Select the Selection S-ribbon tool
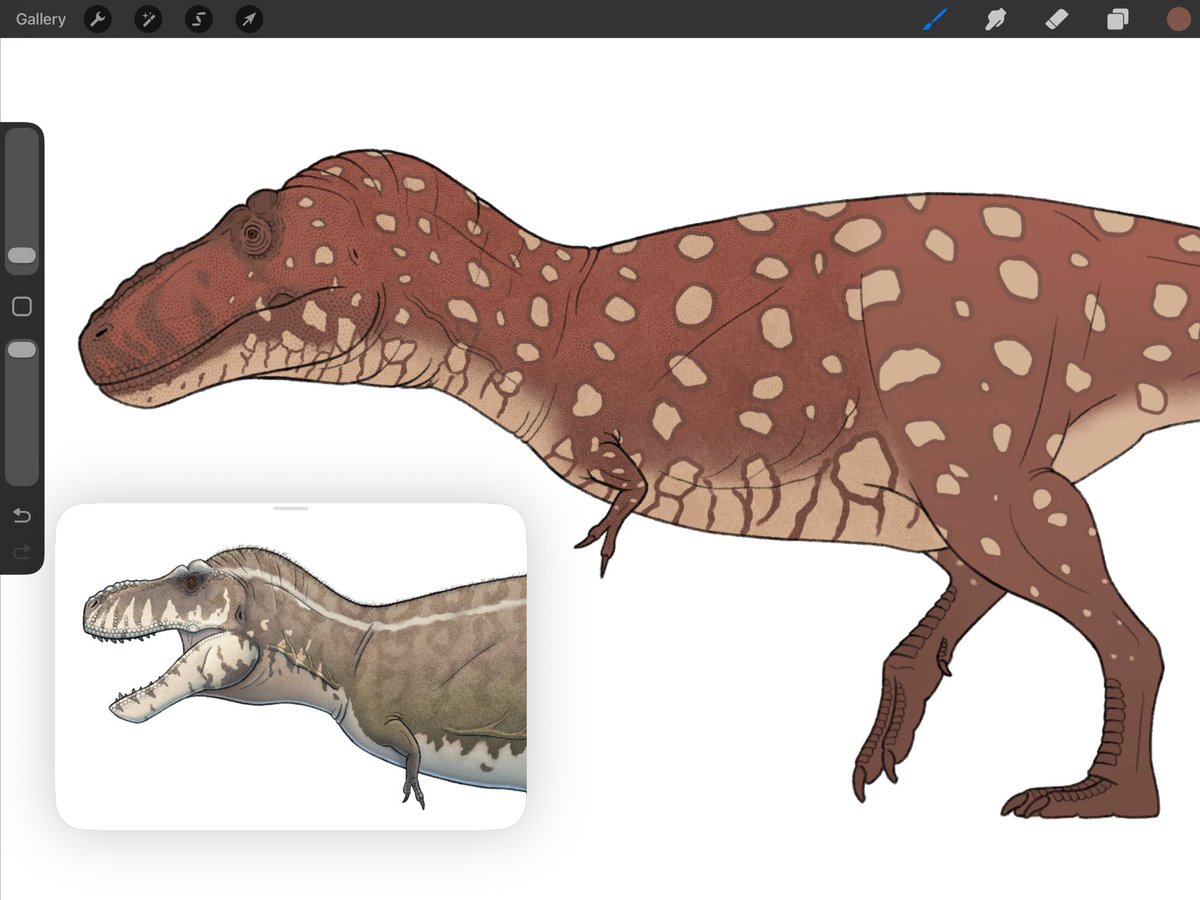This screenshot has width=1200, height=900. pos(199,19)
